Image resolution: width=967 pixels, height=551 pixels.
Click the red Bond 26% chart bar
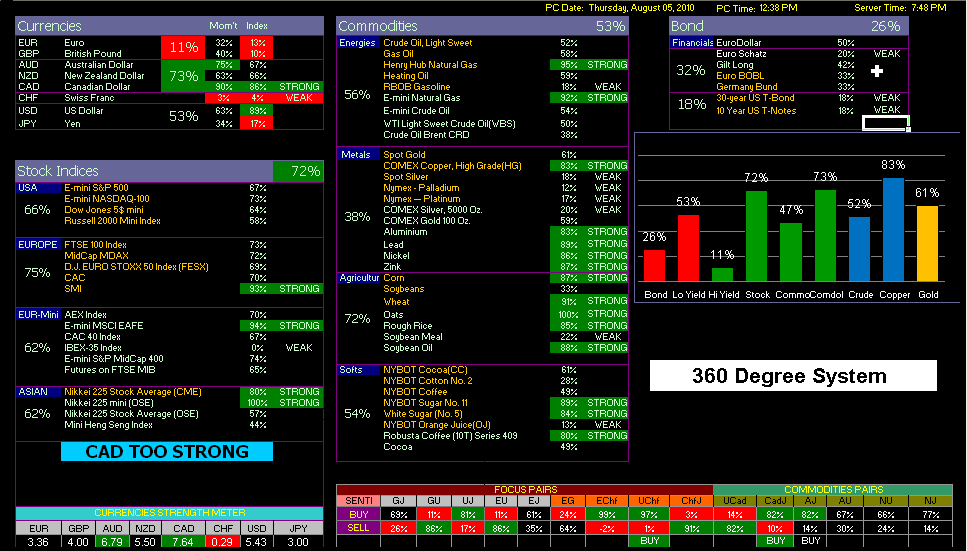(654, 265)
